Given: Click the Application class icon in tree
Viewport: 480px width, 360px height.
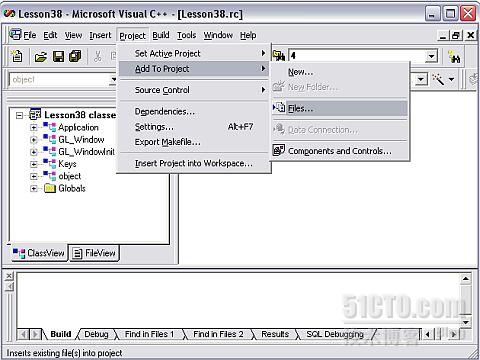Looking at the screenshot, I should tap(49, 127).
